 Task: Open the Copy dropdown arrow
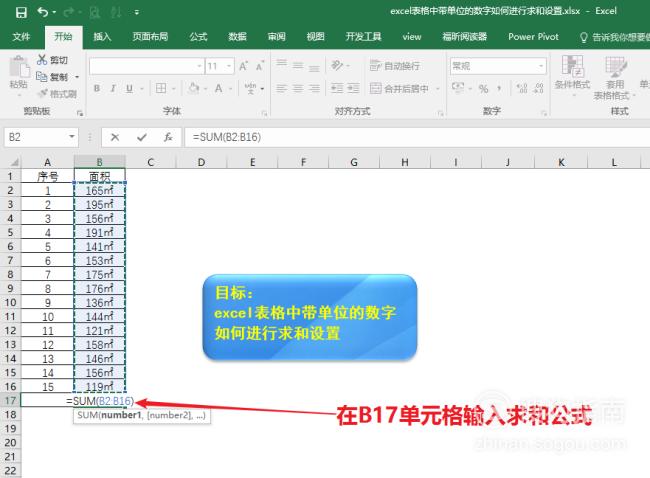pyautogui.click(x=77, y=77)
